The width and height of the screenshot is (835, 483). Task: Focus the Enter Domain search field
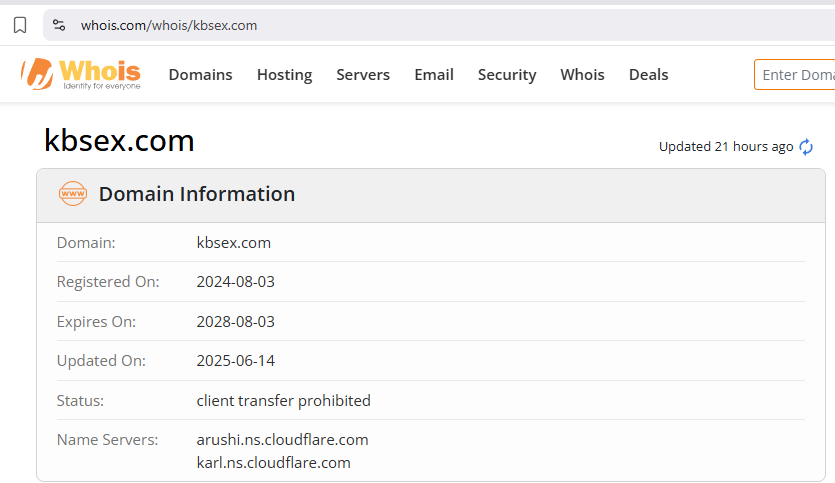[795, 75]
